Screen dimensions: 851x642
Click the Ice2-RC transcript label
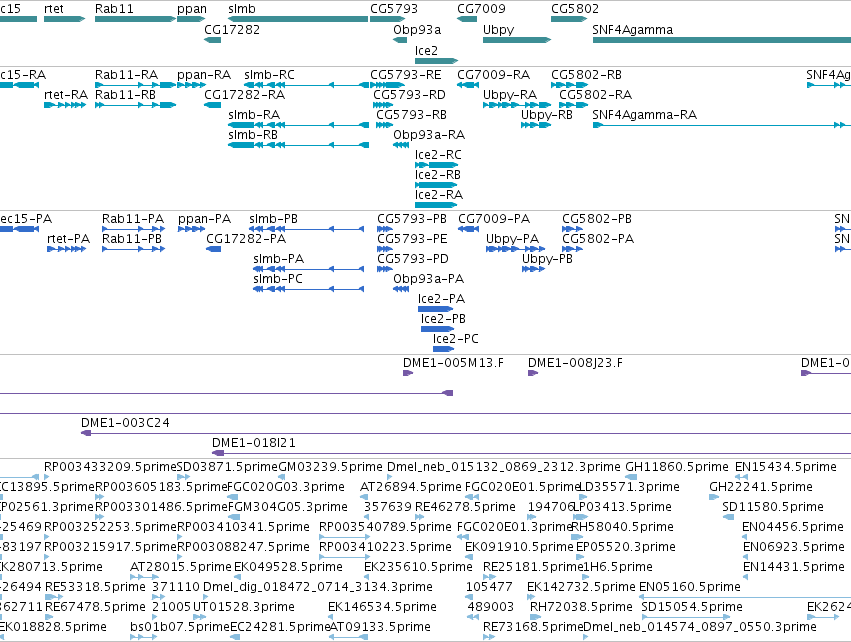[x=438, y=155]
